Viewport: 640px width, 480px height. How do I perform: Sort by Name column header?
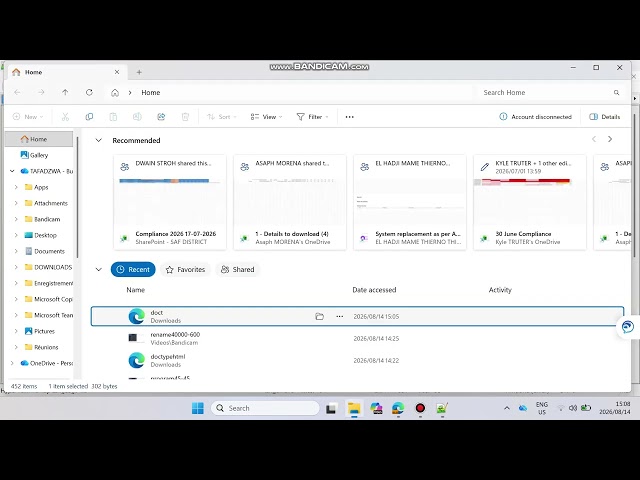tap(136, 290)
